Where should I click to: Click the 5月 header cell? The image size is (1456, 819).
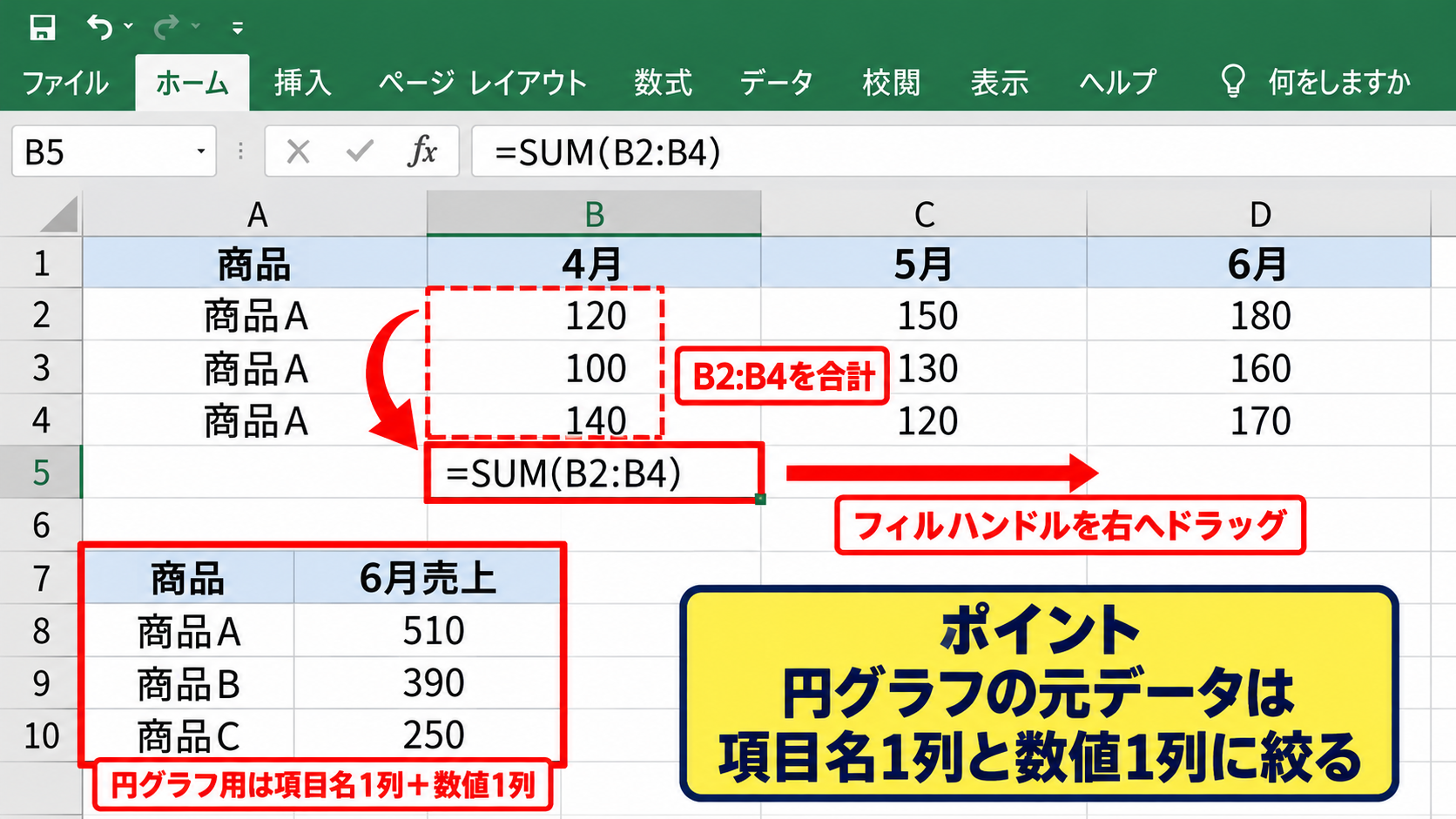(x=924, y=263)
